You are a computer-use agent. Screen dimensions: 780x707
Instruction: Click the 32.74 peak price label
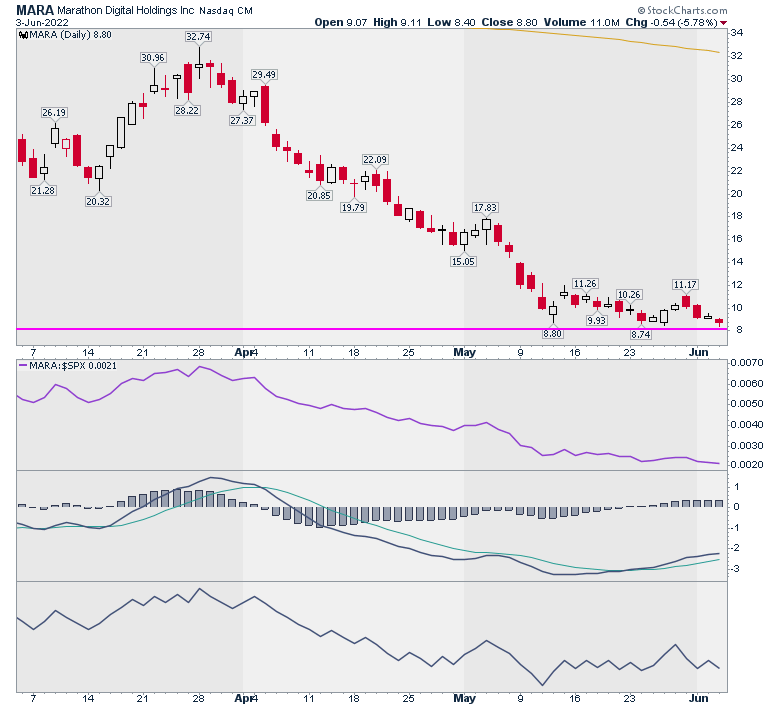[x=198, y=37]
